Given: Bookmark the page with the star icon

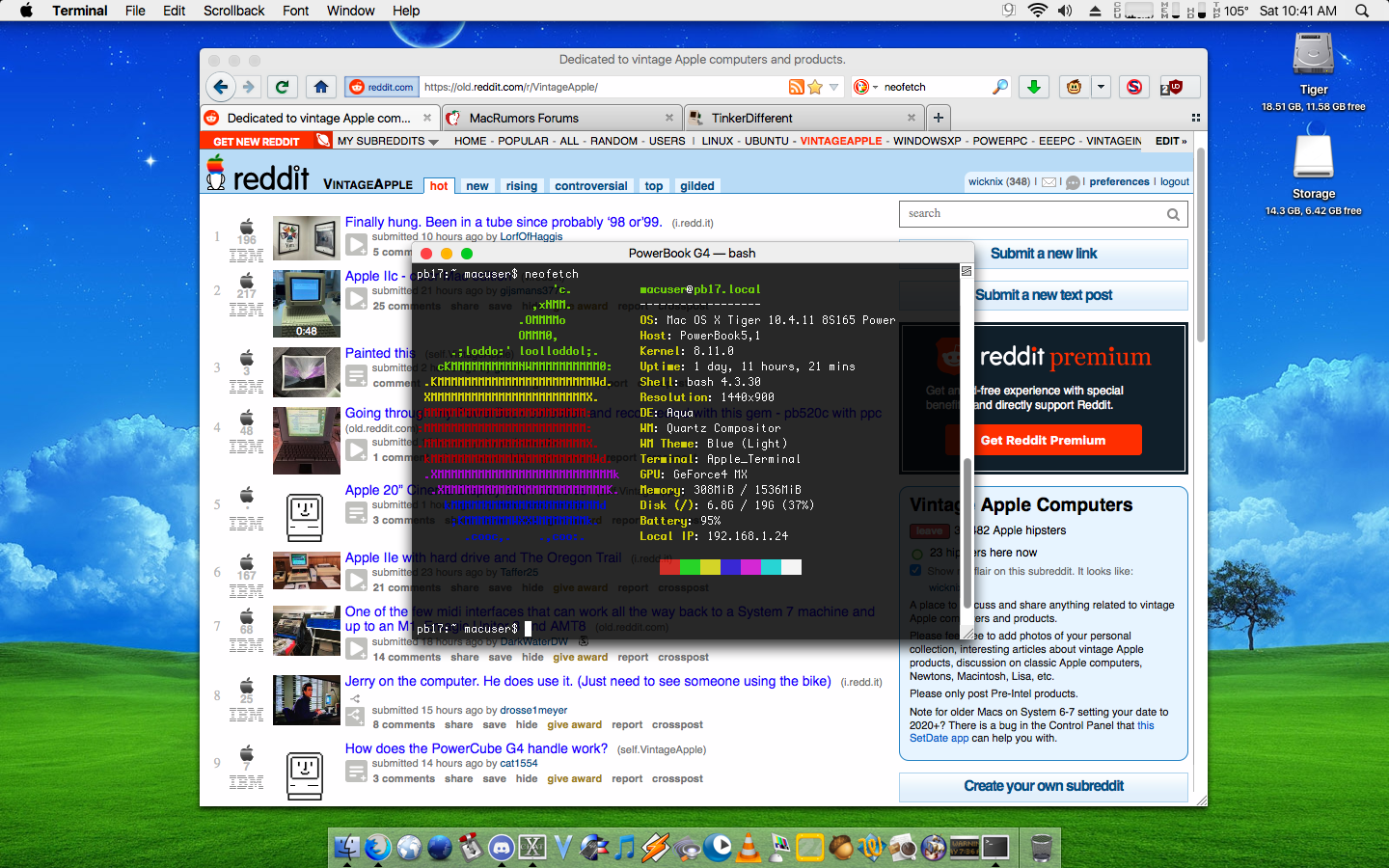Looking at the screenshot, I should [x=815, y=87].
